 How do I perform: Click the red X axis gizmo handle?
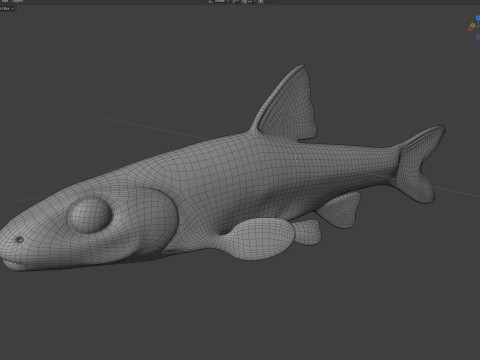click(471, 29)
